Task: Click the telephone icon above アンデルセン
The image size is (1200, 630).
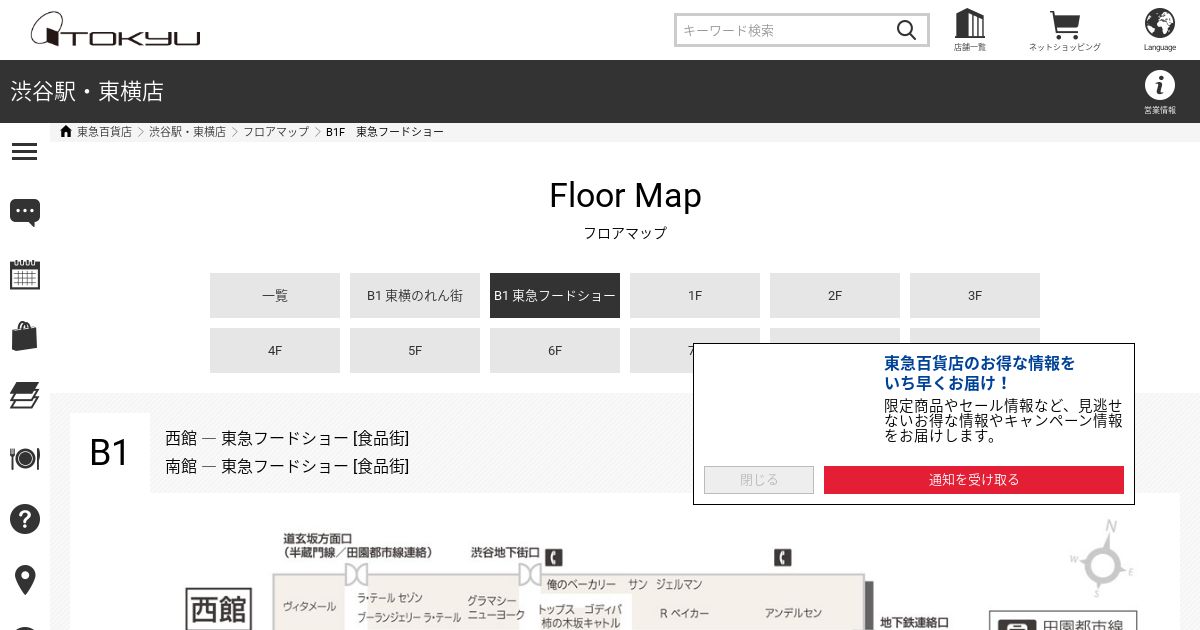Action: (x=783, y=557)
